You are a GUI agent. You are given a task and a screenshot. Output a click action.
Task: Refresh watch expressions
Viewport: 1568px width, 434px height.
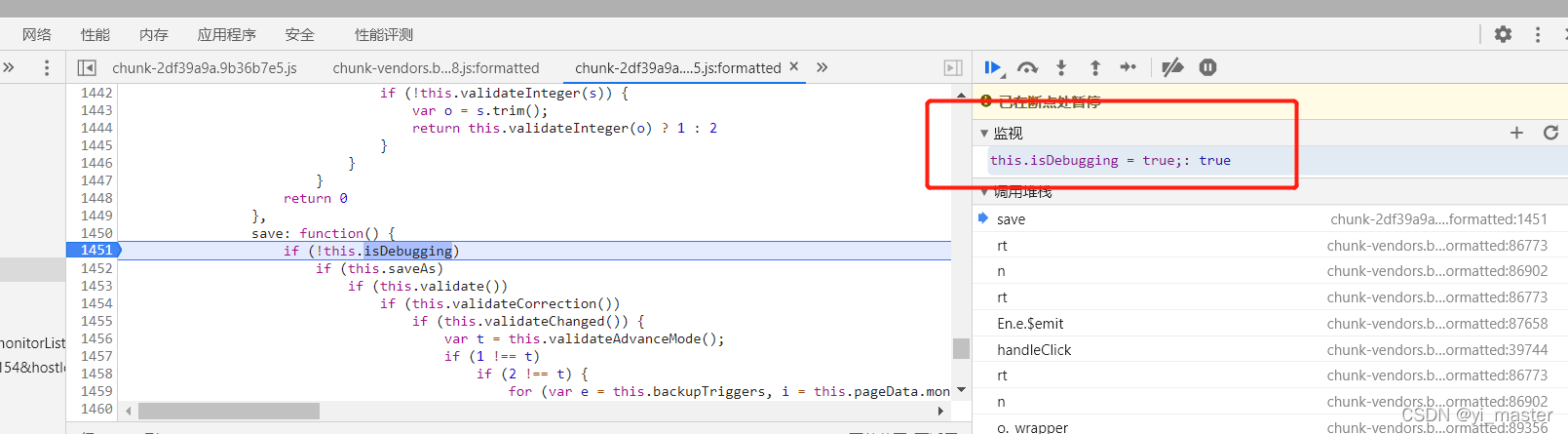(1550, 133)
